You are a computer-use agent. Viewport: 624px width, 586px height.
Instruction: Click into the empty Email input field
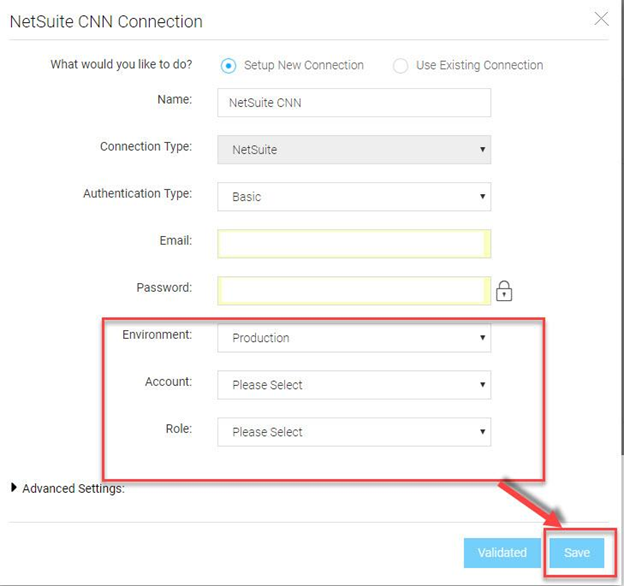click(354, 243)
